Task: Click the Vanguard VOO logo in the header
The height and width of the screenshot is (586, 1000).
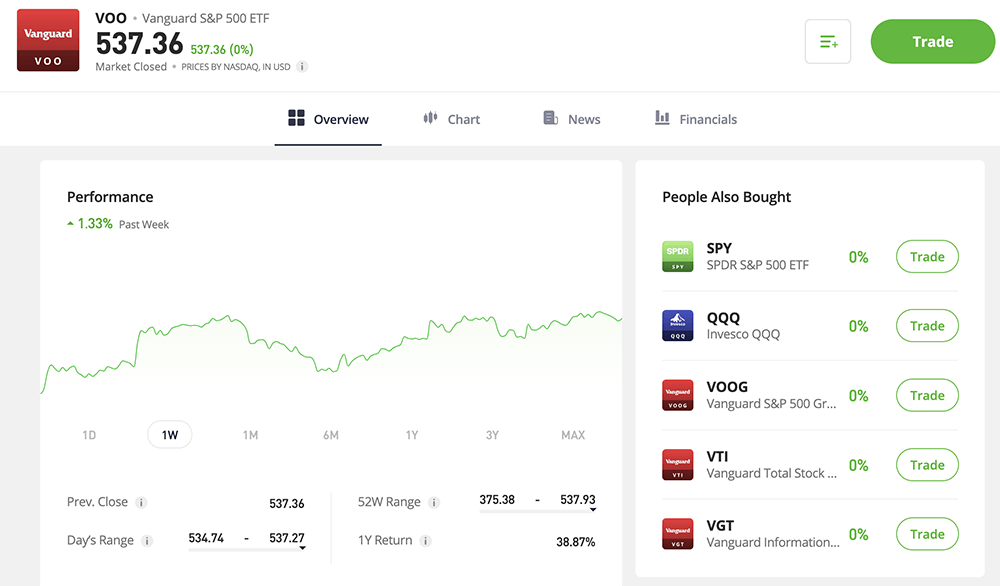Action: click(x=47, y=40)
